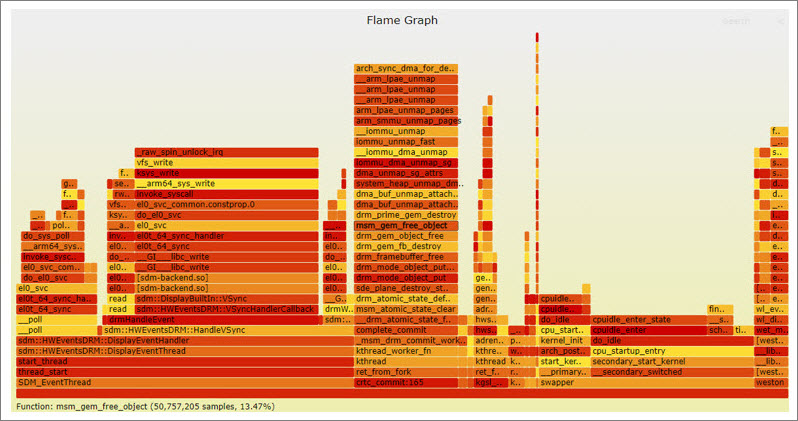This screenshot has height=421, width=798.
Task: Select the kernel_init frame
Action: coord(564,341)
